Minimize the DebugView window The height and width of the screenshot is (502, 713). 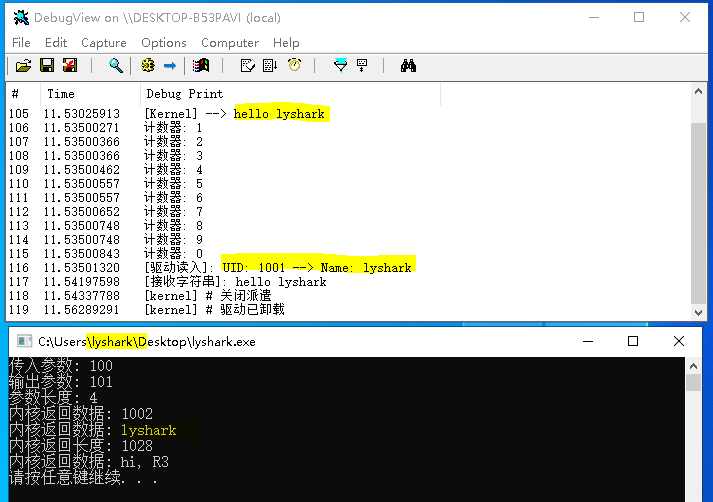pos(594,17)
